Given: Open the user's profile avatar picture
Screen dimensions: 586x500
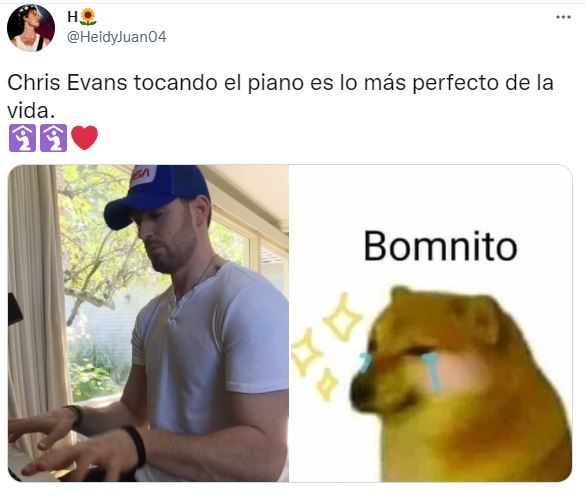Looking at the screenshot, I should tap(31, 28).
